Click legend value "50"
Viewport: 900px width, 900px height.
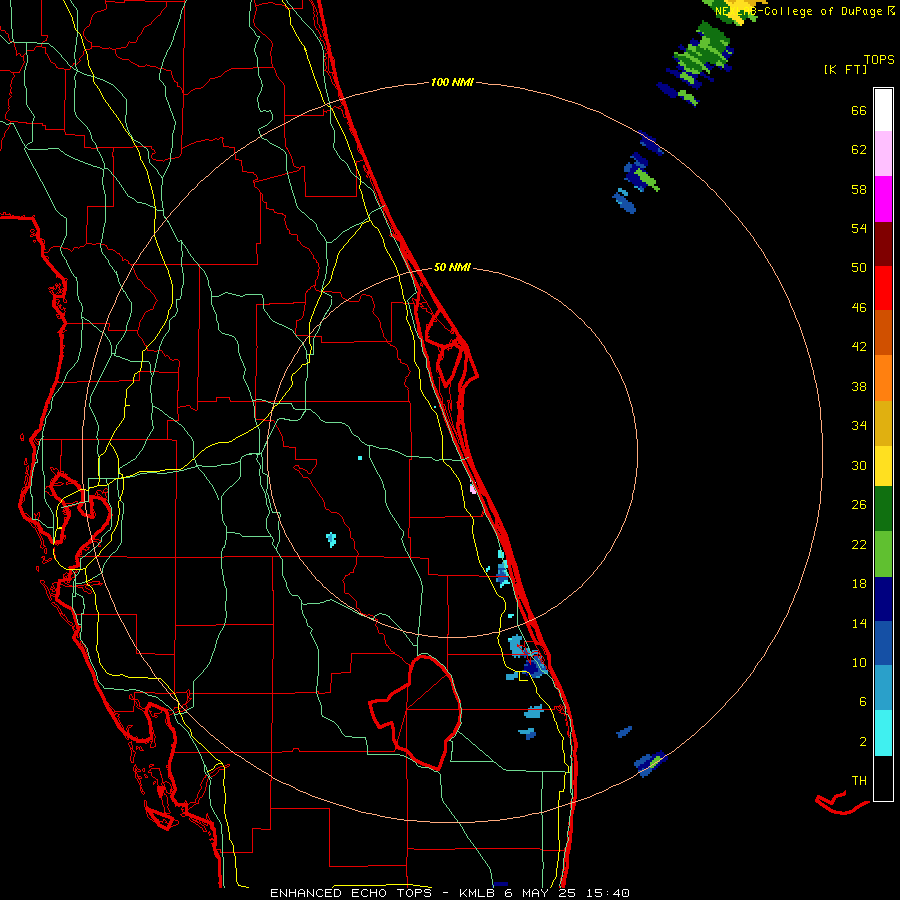coord(859,267)
